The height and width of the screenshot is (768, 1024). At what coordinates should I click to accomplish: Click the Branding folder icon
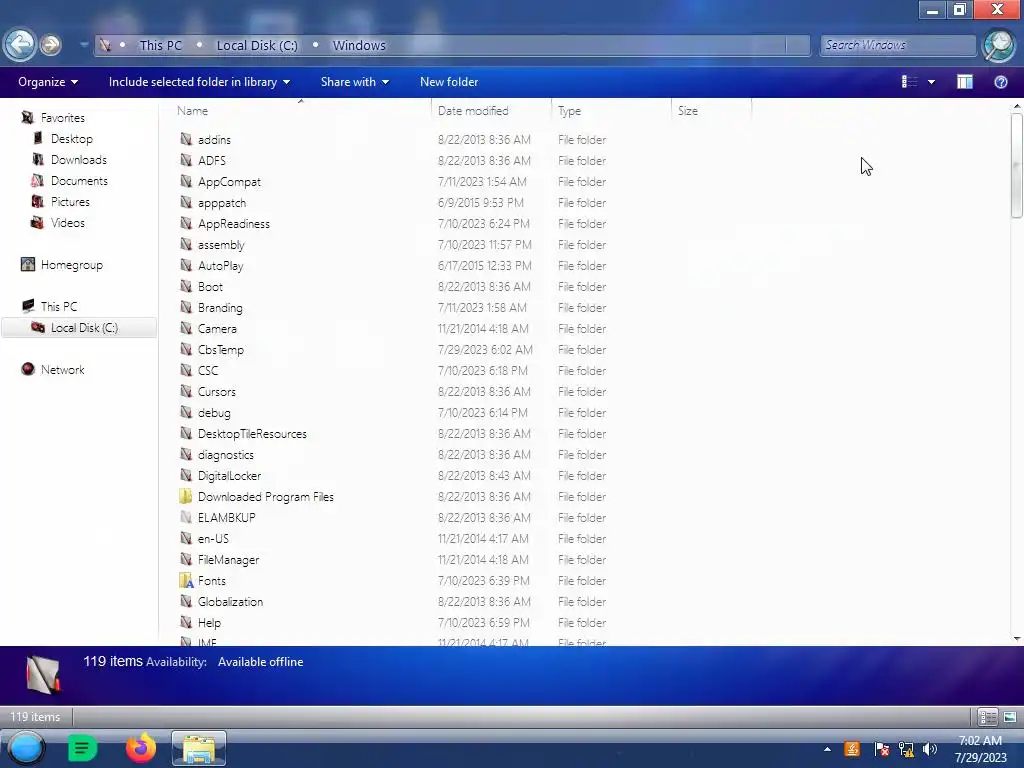(x=186, y=308)
